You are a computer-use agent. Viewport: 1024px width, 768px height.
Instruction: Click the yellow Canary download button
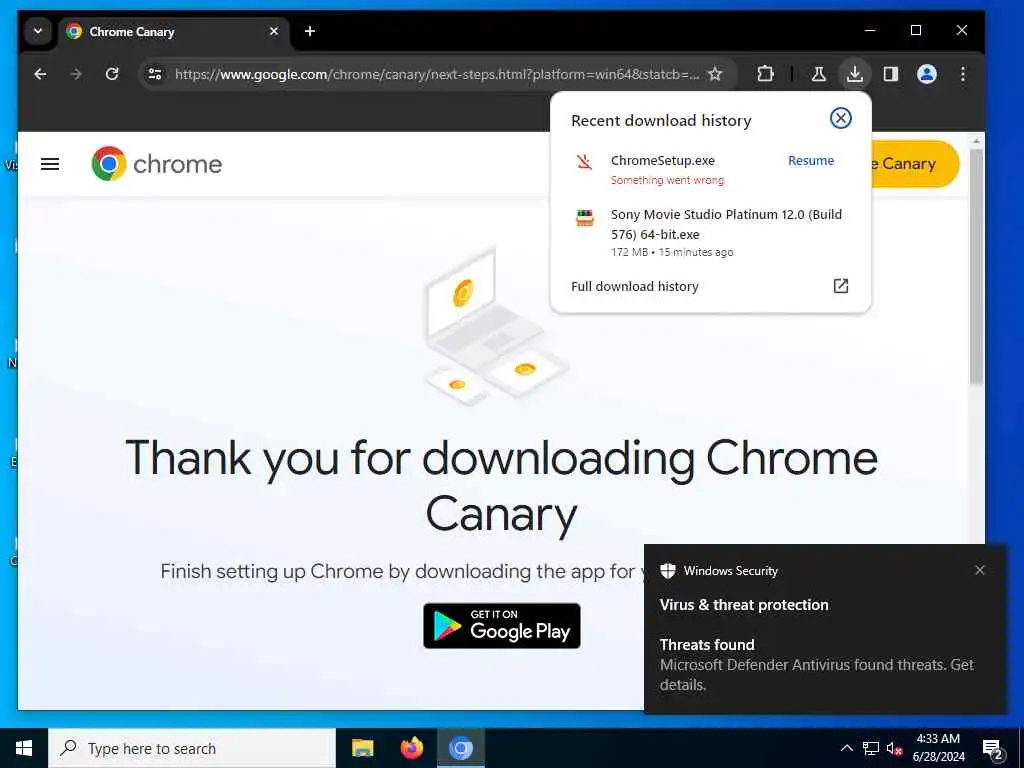tap(914, 164)
